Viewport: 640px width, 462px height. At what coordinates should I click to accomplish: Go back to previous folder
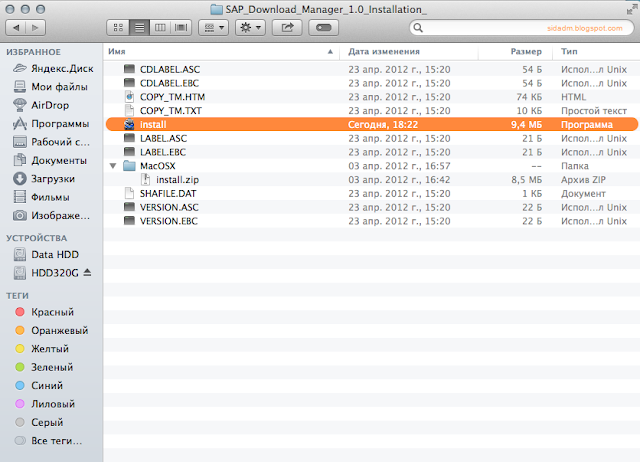point(16,28)
